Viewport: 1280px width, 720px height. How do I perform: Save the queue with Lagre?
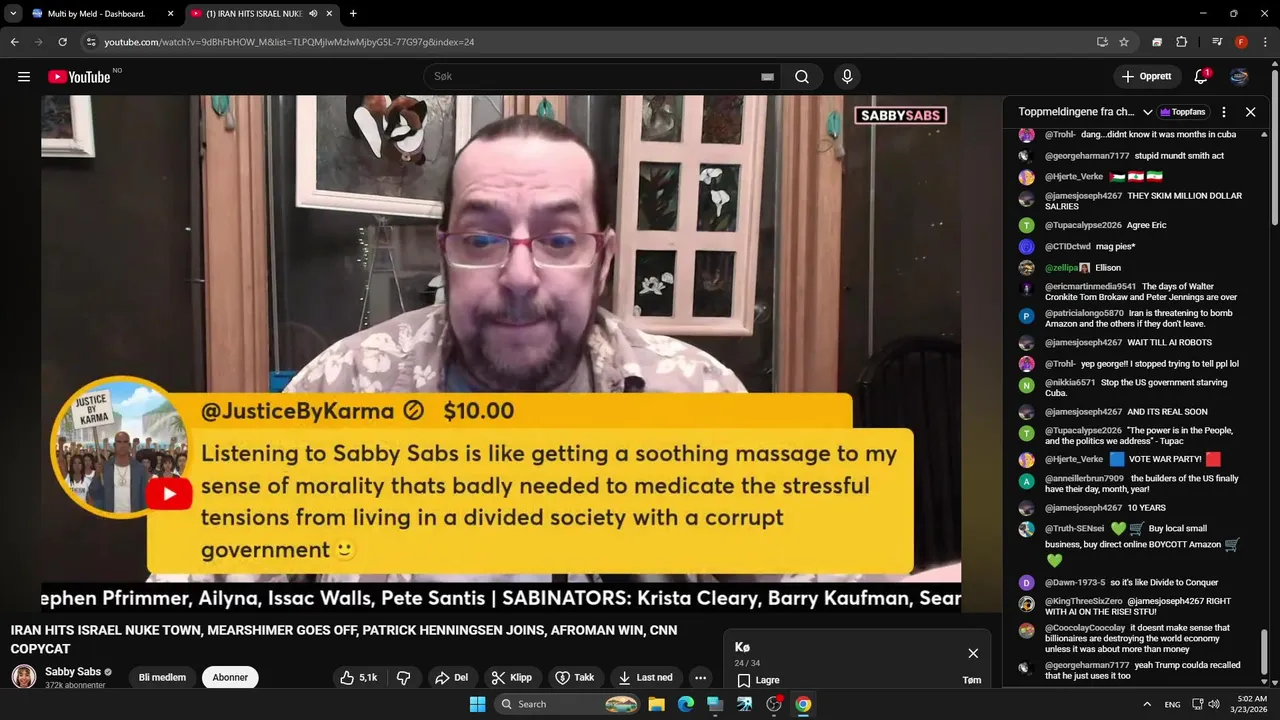(758, 680)
